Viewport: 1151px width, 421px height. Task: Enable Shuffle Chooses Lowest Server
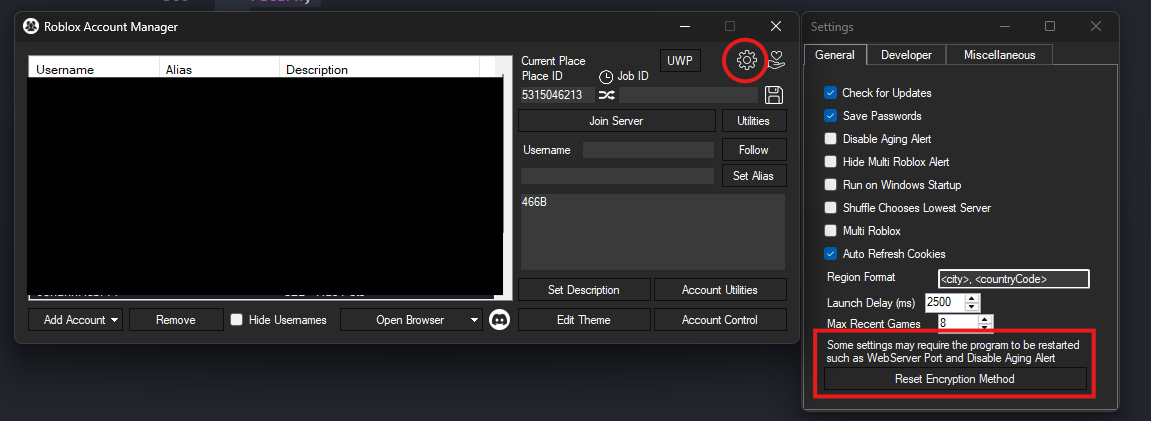click(x=830, y=208)
